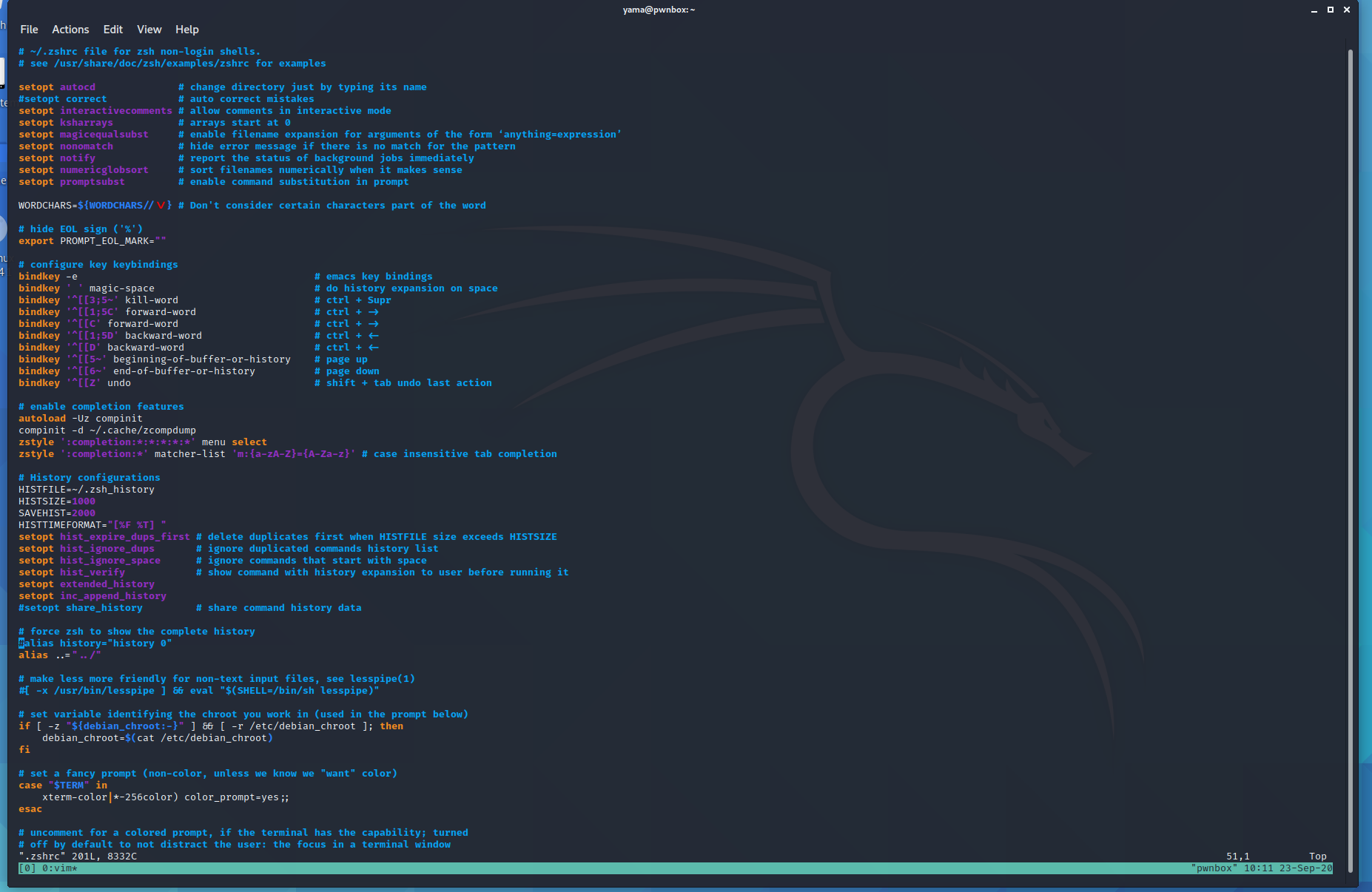The height and width of the screenshot is (892, 1372).
Task: Open the Actions menu
Action: coord(70,30)
